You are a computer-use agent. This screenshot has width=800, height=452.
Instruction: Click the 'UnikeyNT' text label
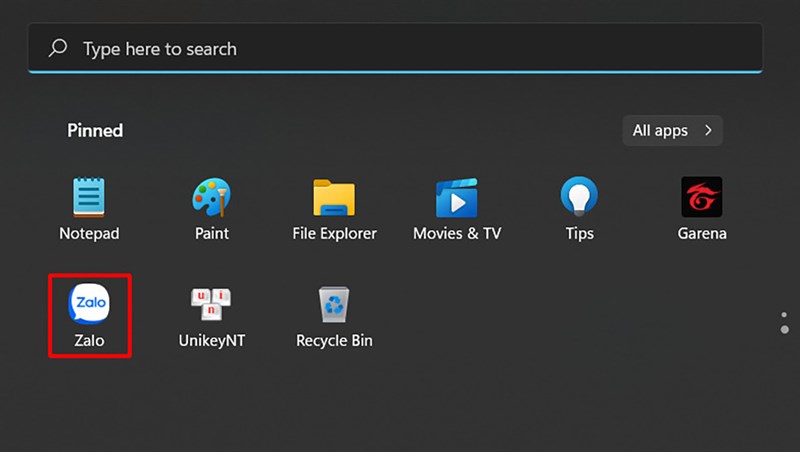click(211, 341)
